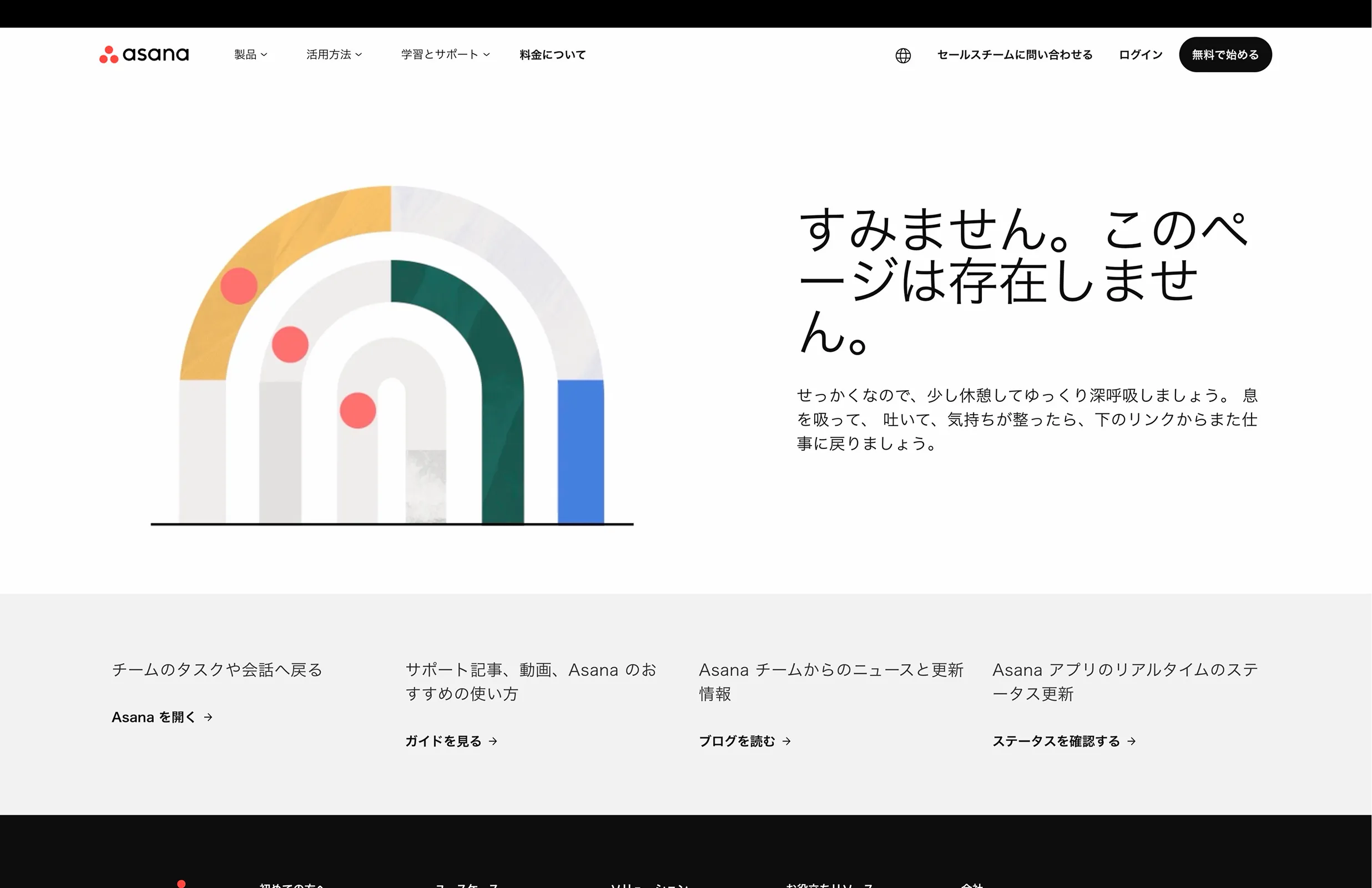Click the arrow next to ガイドを見る
The height and width of the screenshot is (888, 1372).
coord(493,741)
